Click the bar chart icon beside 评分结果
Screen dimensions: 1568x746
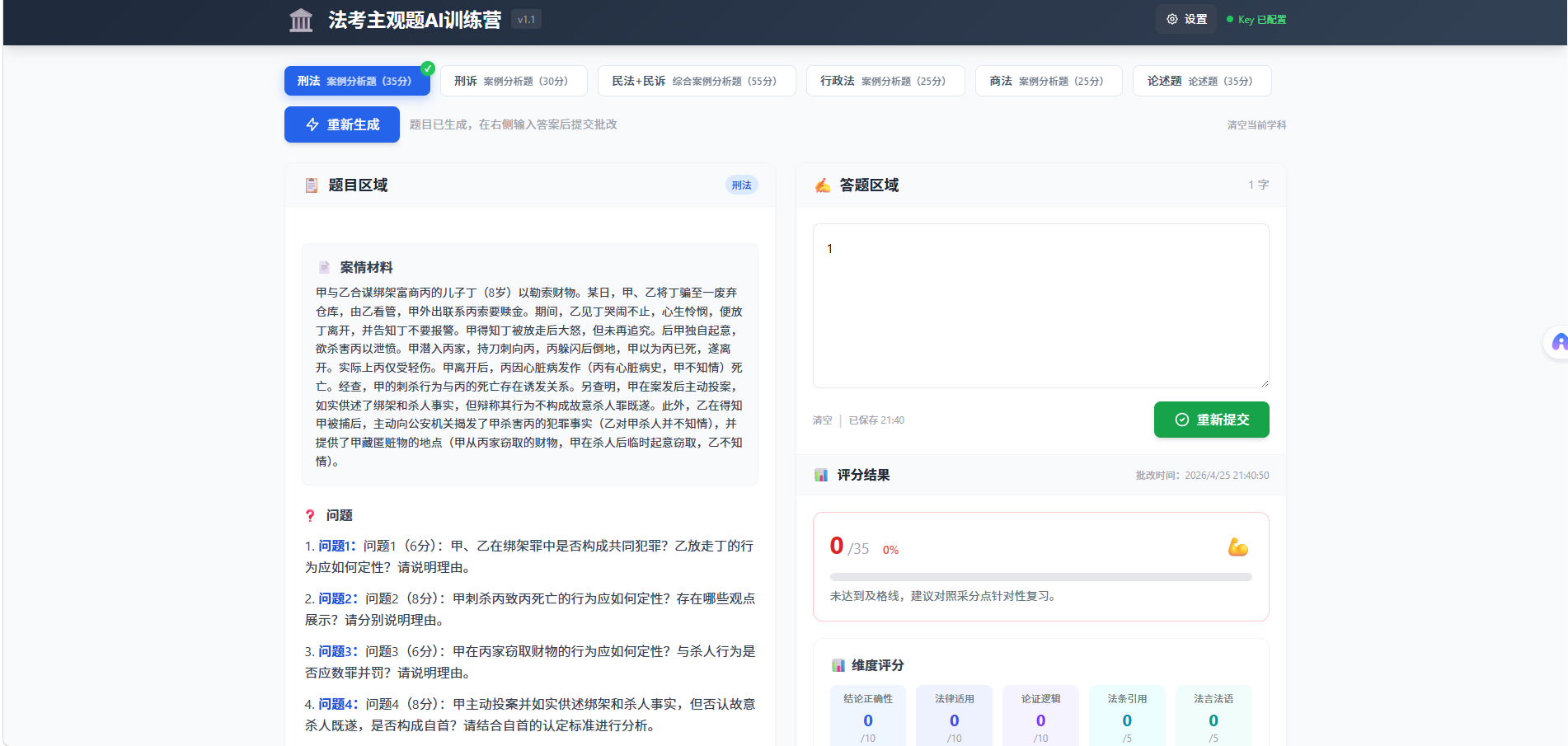(821, 475)
